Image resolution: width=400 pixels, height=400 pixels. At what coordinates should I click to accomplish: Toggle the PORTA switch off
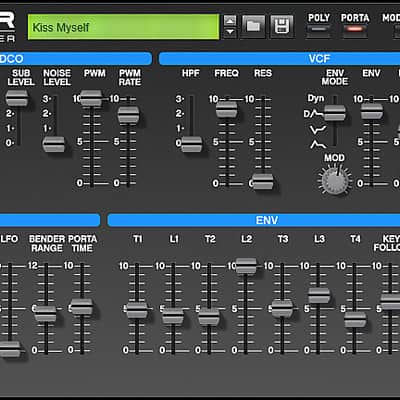pos(355,29)
